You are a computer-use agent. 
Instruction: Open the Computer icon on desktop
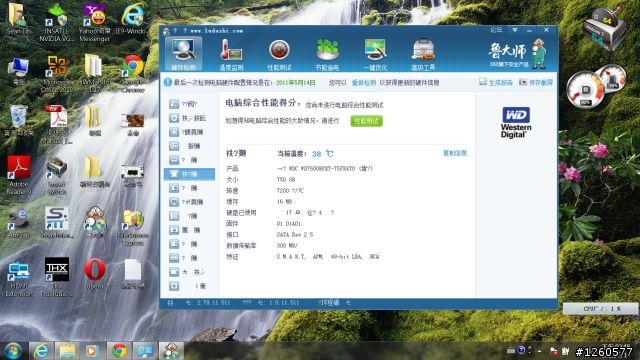tap(18, 70)
